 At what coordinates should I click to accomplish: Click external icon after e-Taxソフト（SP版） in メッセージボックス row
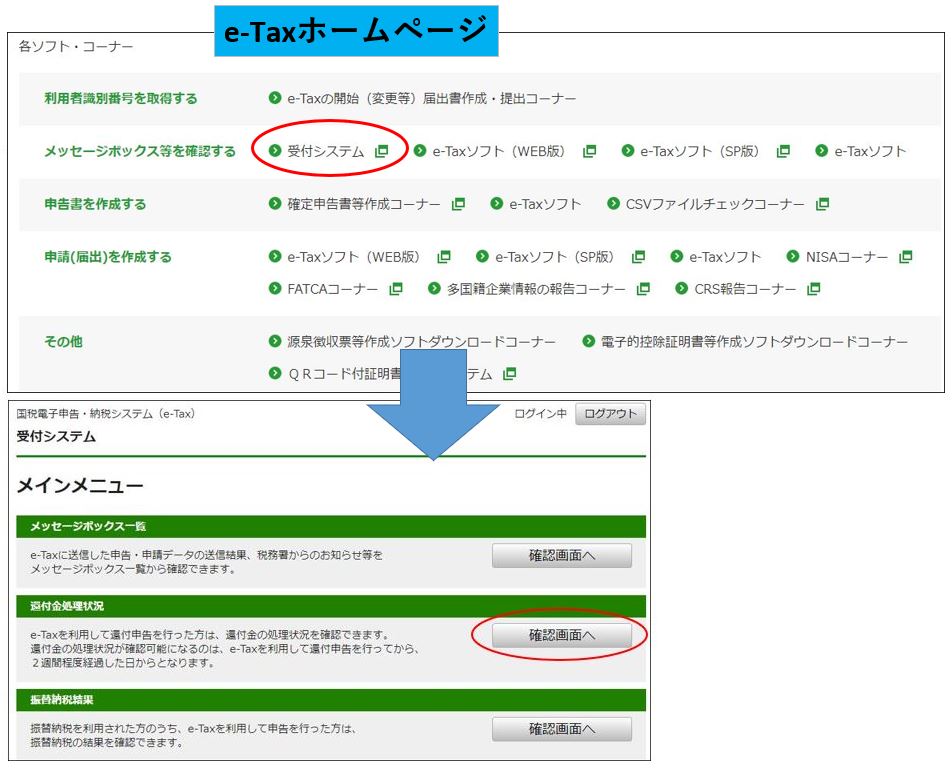click(x=783, y=151)
